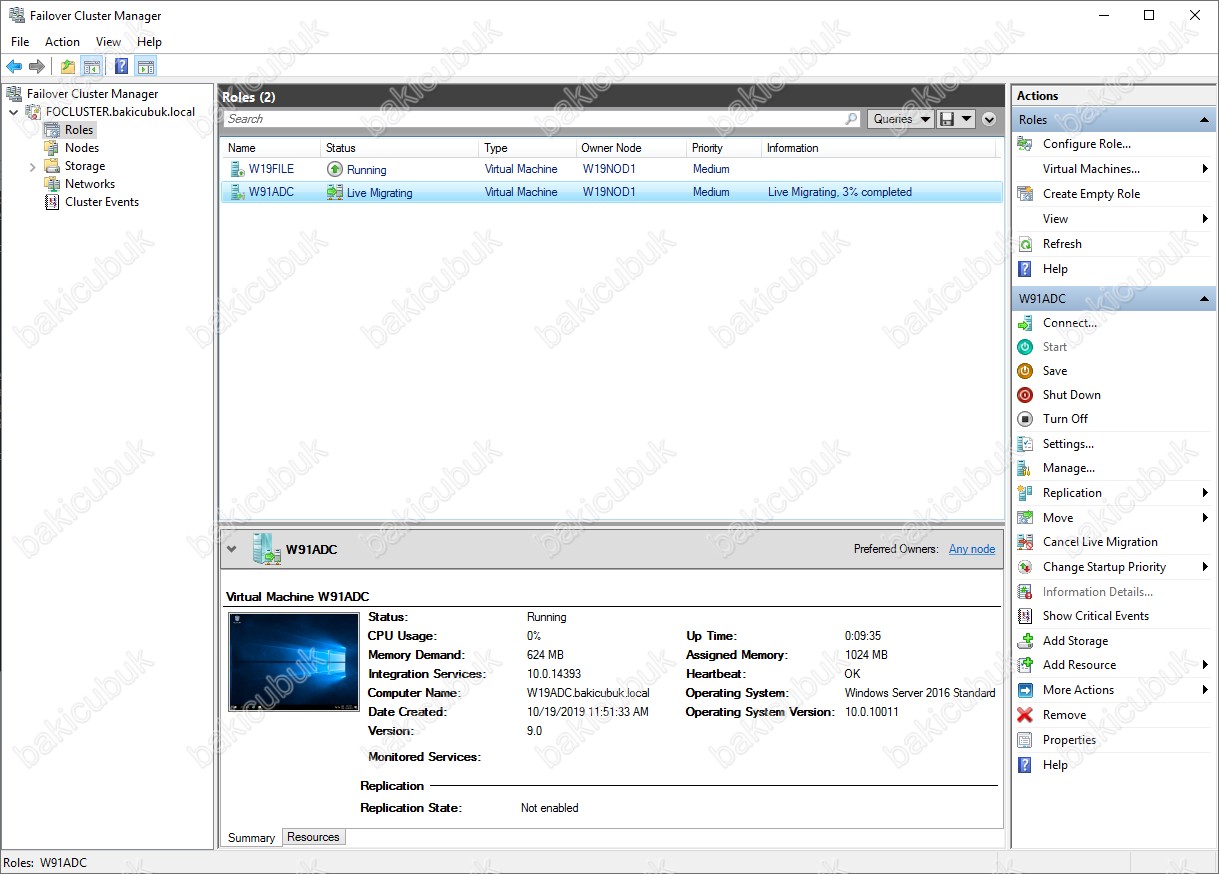This screenshot has width=1219, height=874.
Task: Switch to the Resources tab
Action: coord(313,837)
